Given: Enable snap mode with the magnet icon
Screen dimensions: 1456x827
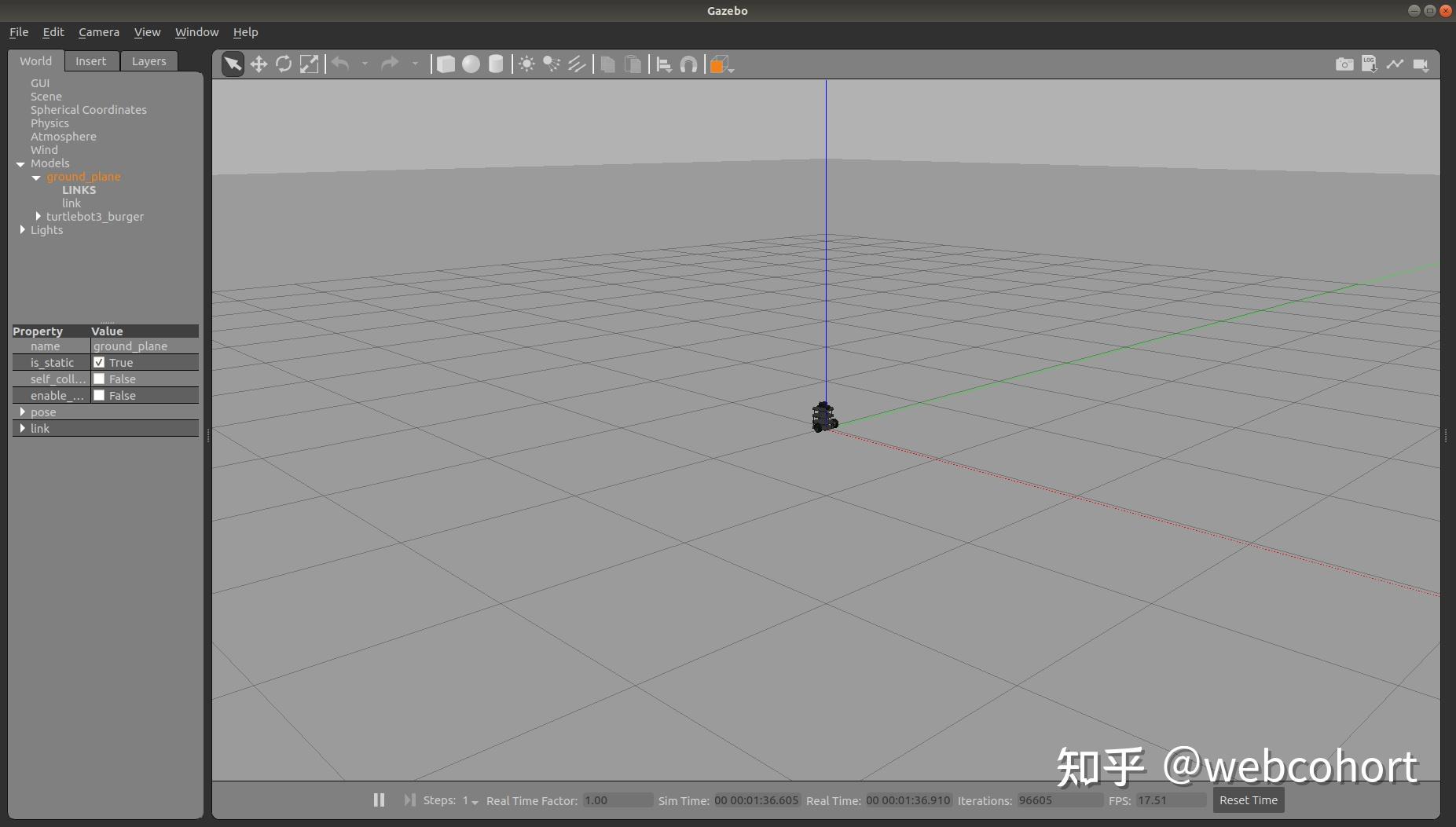Looking at the screenshot, I should (689, 64).
